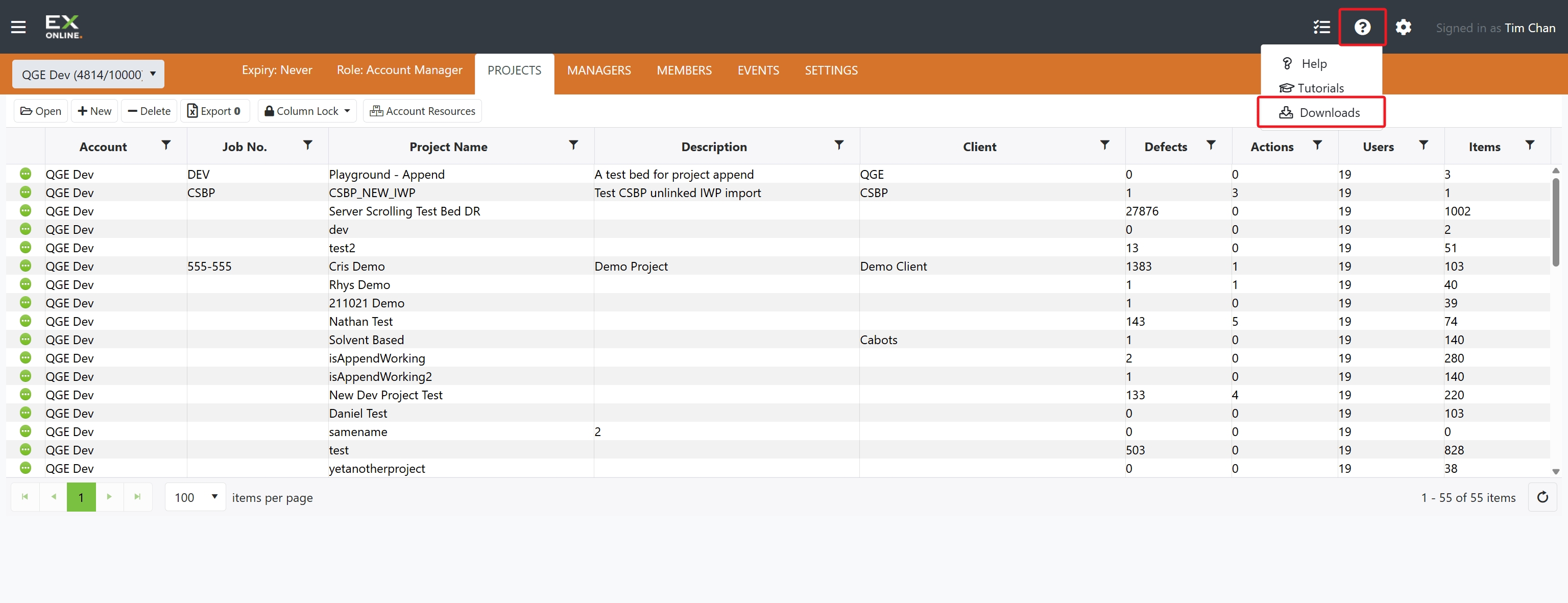Go to the previous page arrow
The height and width of the screenshot is (603, 1568).
(54, 497)
